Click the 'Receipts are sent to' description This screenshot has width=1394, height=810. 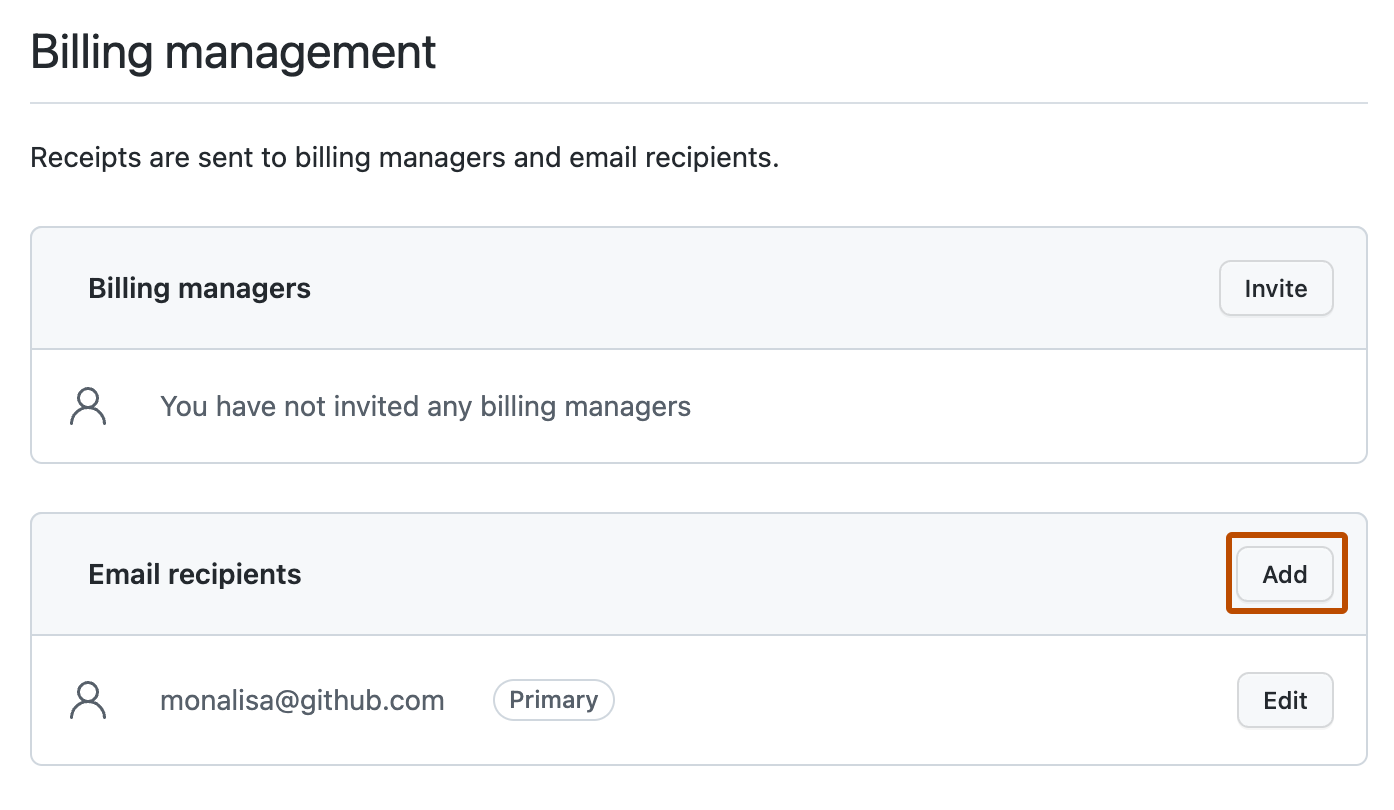pos(404,158)
